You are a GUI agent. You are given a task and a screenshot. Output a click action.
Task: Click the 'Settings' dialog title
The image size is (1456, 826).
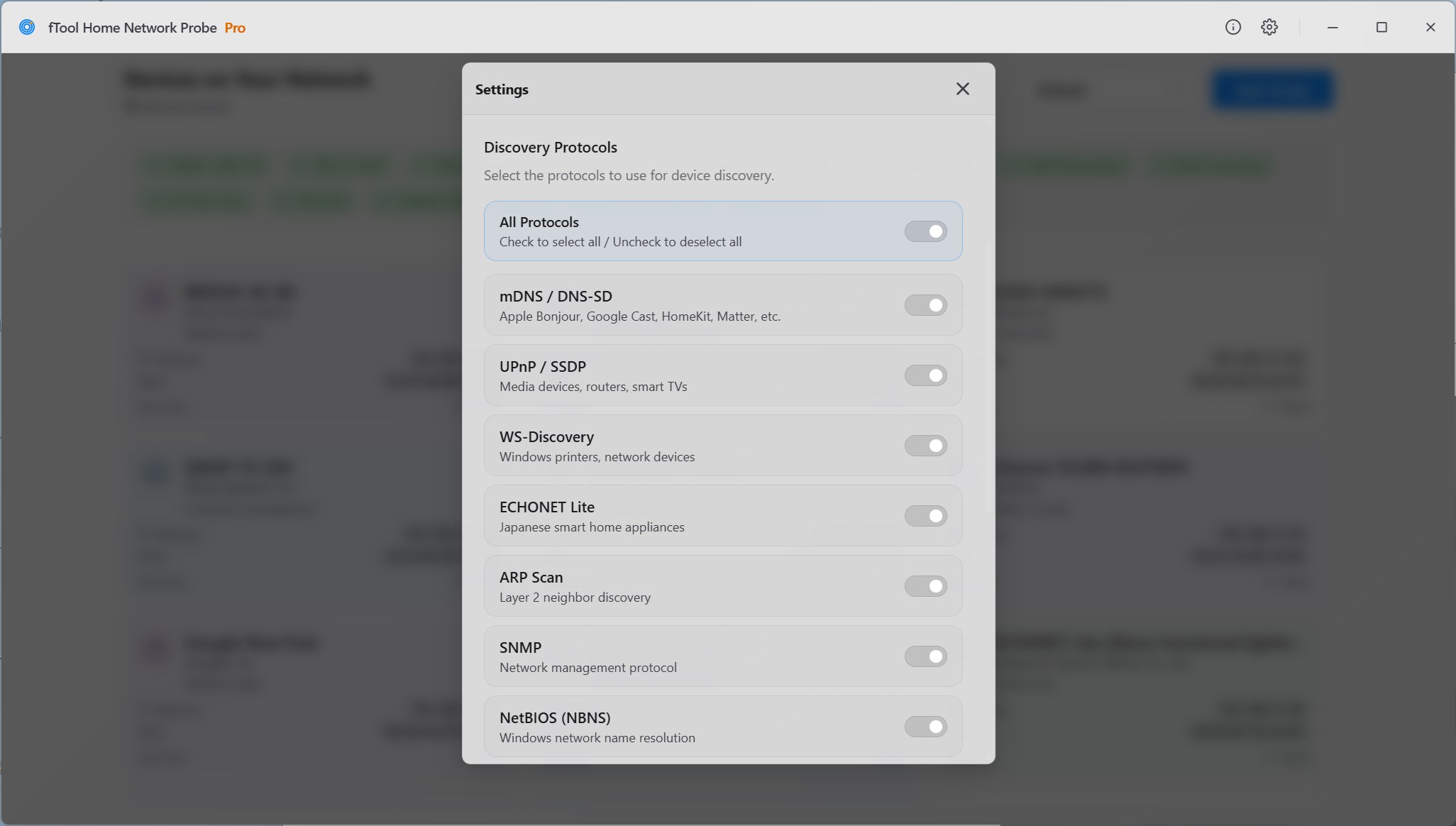point(502,89)
